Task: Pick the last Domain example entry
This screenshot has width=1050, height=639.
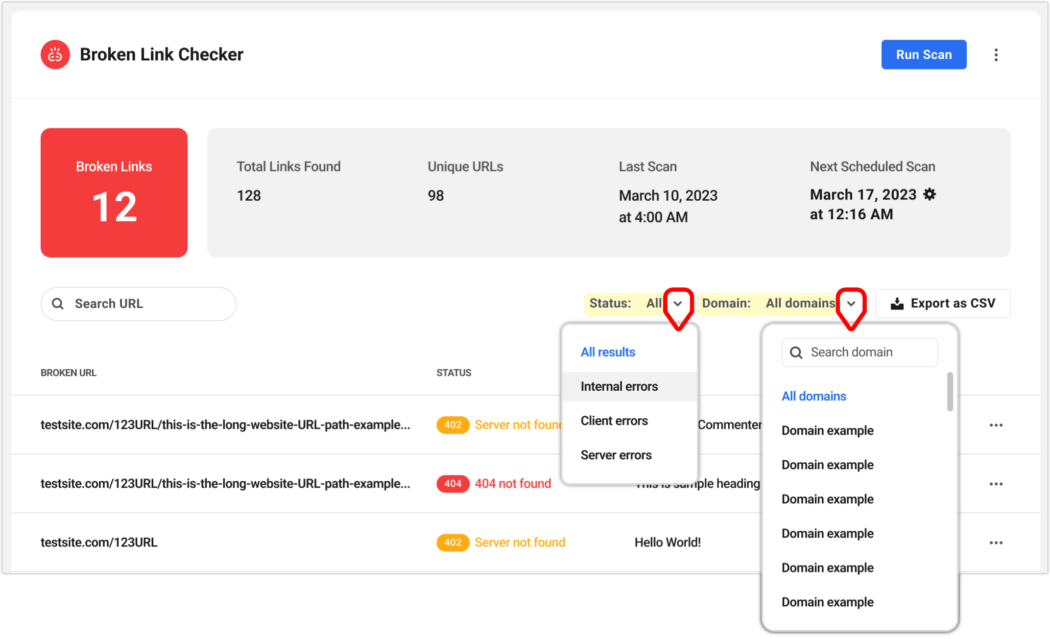Action: (827, 602)
